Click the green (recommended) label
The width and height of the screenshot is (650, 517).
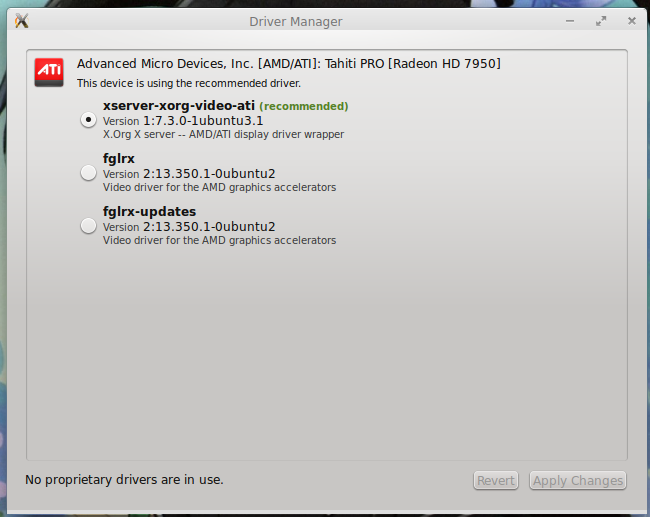304,107
